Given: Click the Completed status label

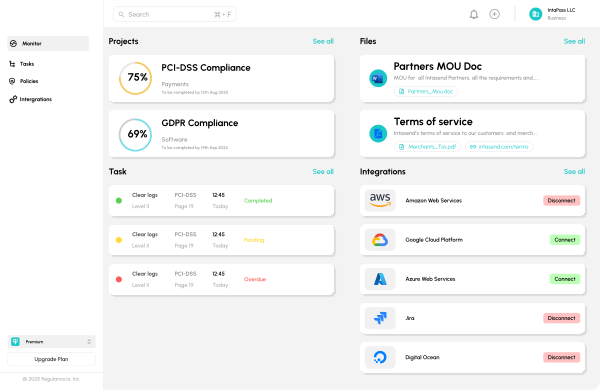Looking at the screenshot, I should (258, 201).
